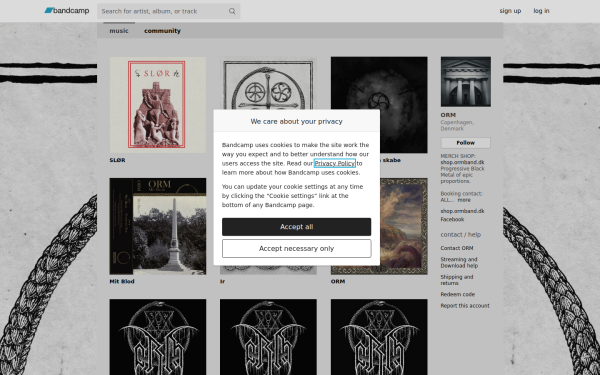This screenshot has height=375, width=600.
Task: Click Redeem code
Action: pos(458,294)
